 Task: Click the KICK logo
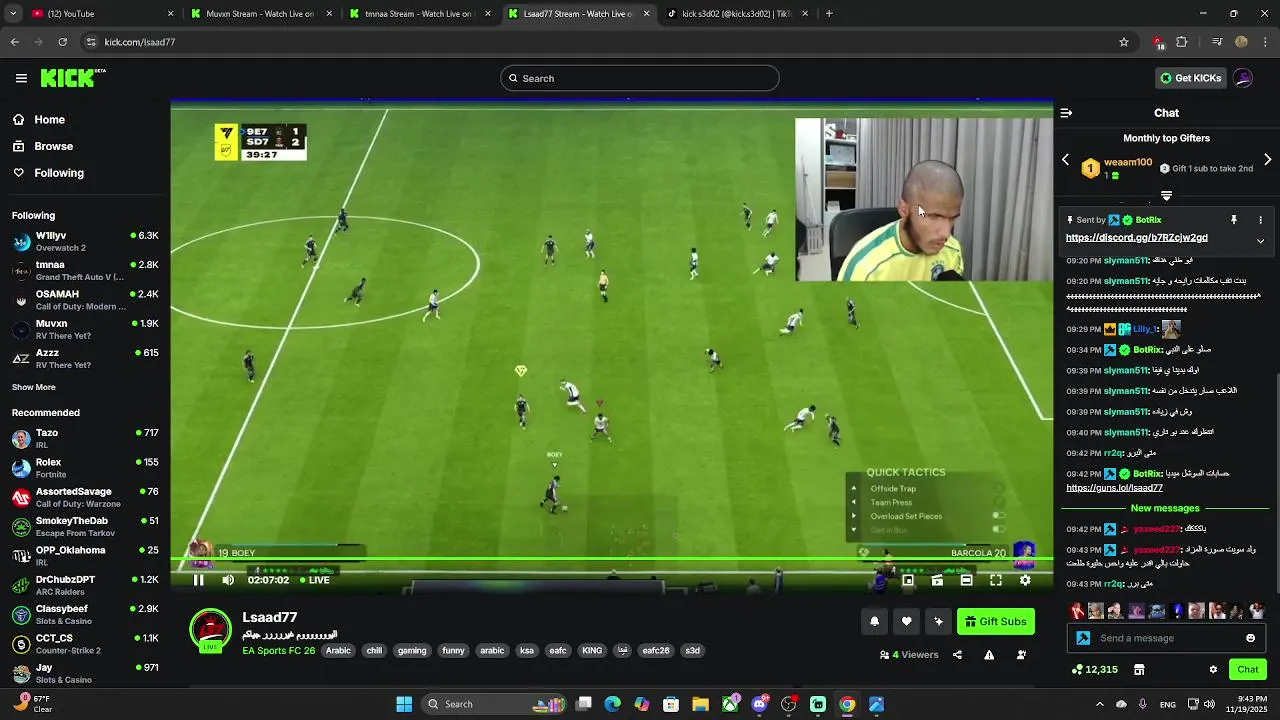click(72, 78)
